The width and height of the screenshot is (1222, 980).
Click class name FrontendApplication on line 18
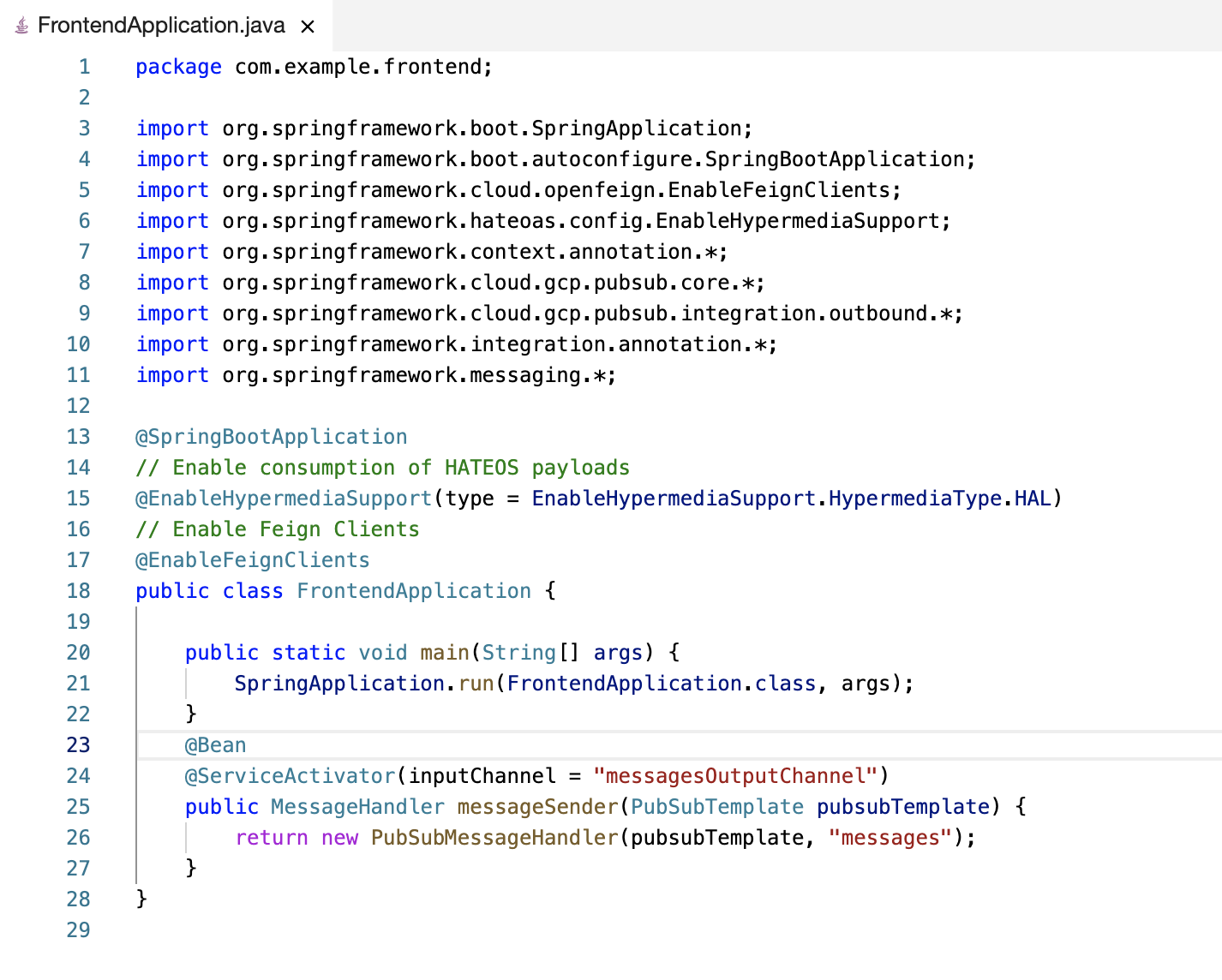(x=414, y=591)
